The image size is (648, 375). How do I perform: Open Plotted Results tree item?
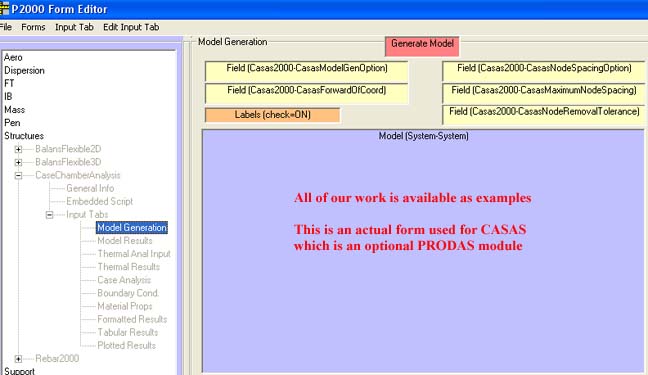[126, 346]
